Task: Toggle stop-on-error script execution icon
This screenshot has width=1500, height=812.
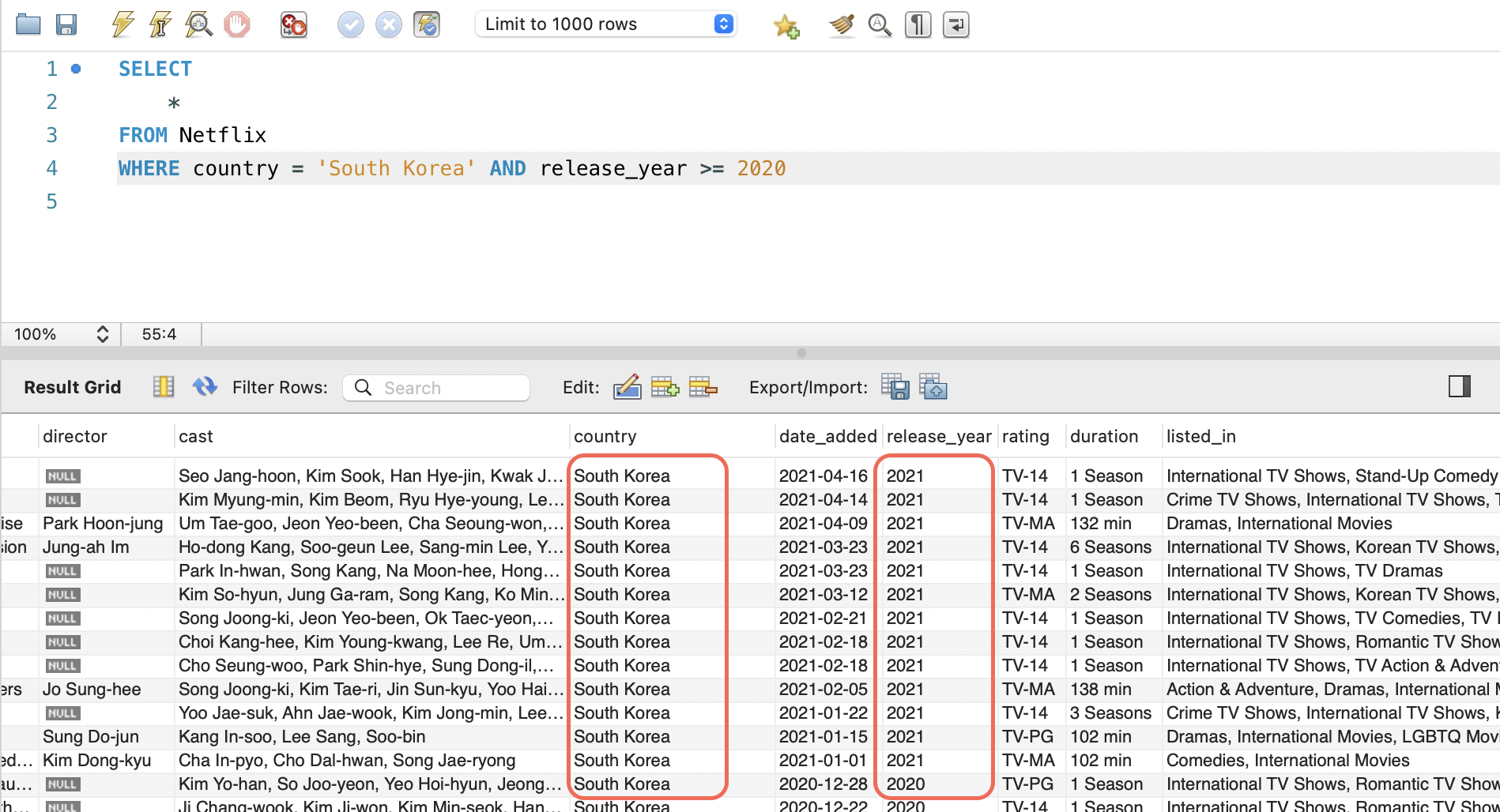Action: (293, 24)
